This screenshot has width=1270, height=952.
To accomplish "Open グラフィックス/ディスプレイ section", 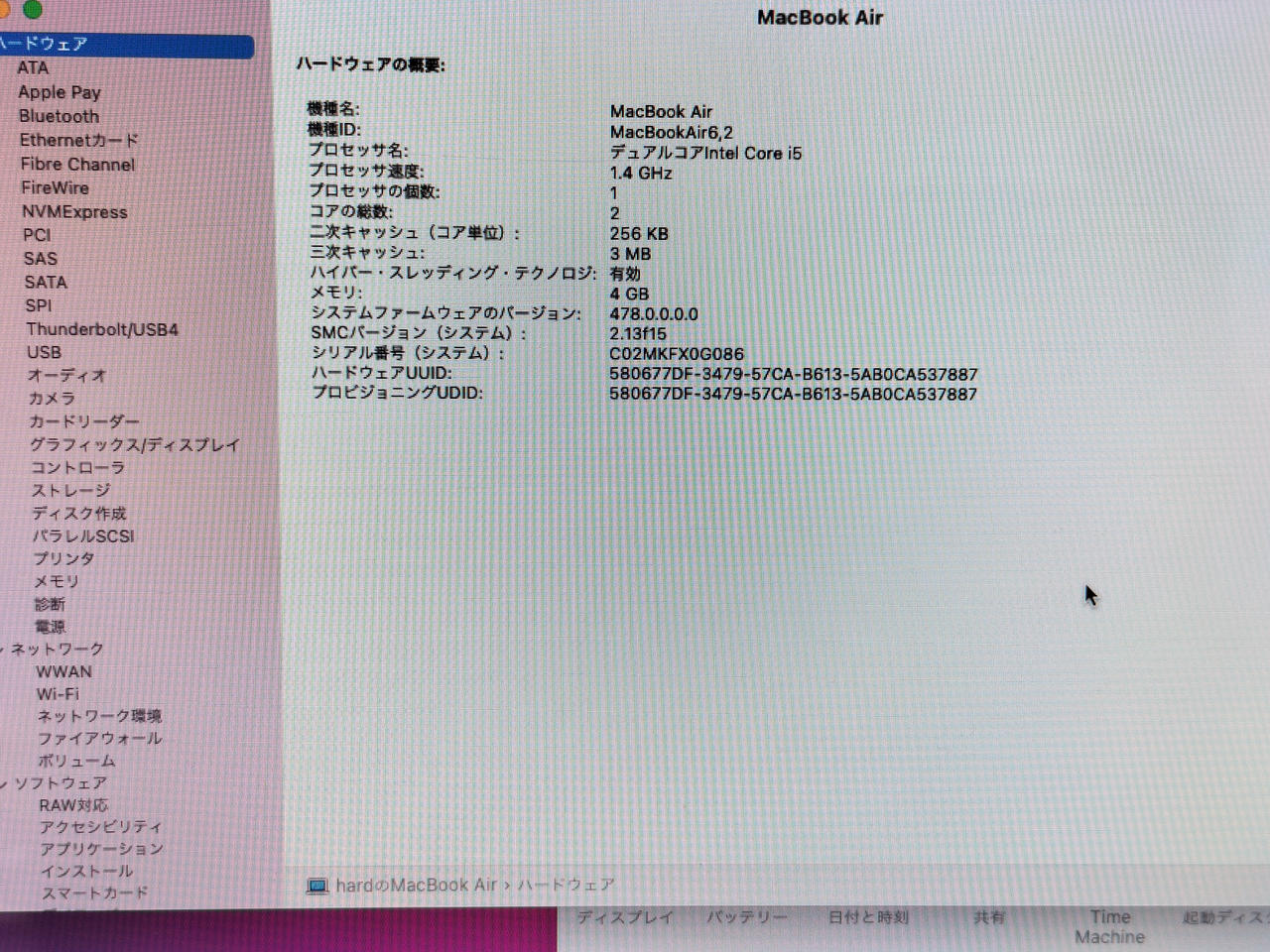I will pos(135,444).
